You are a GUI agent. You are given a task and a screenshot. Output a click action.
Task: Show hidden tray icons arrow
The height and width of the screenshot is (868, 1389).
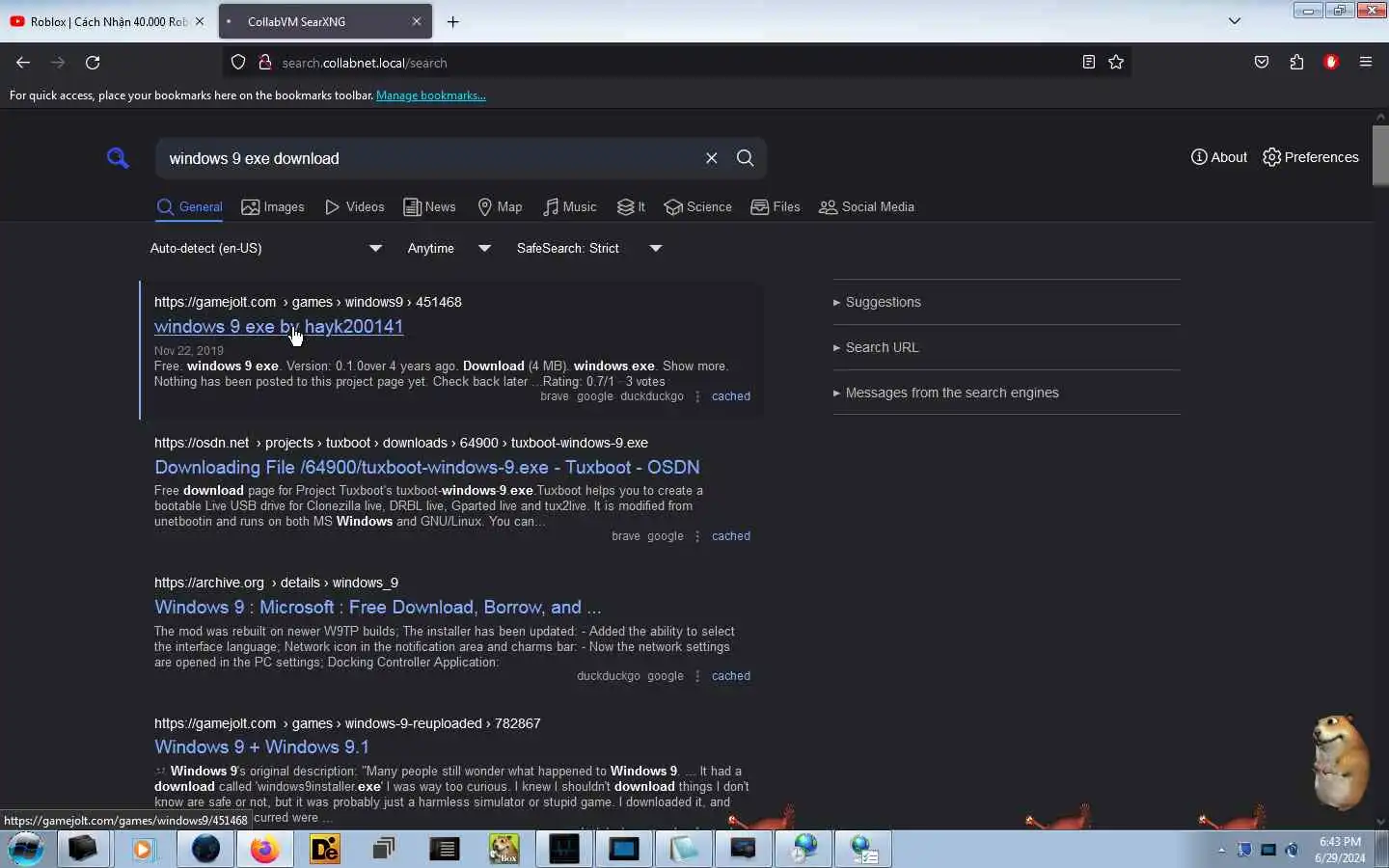[x=1222, y=850]
